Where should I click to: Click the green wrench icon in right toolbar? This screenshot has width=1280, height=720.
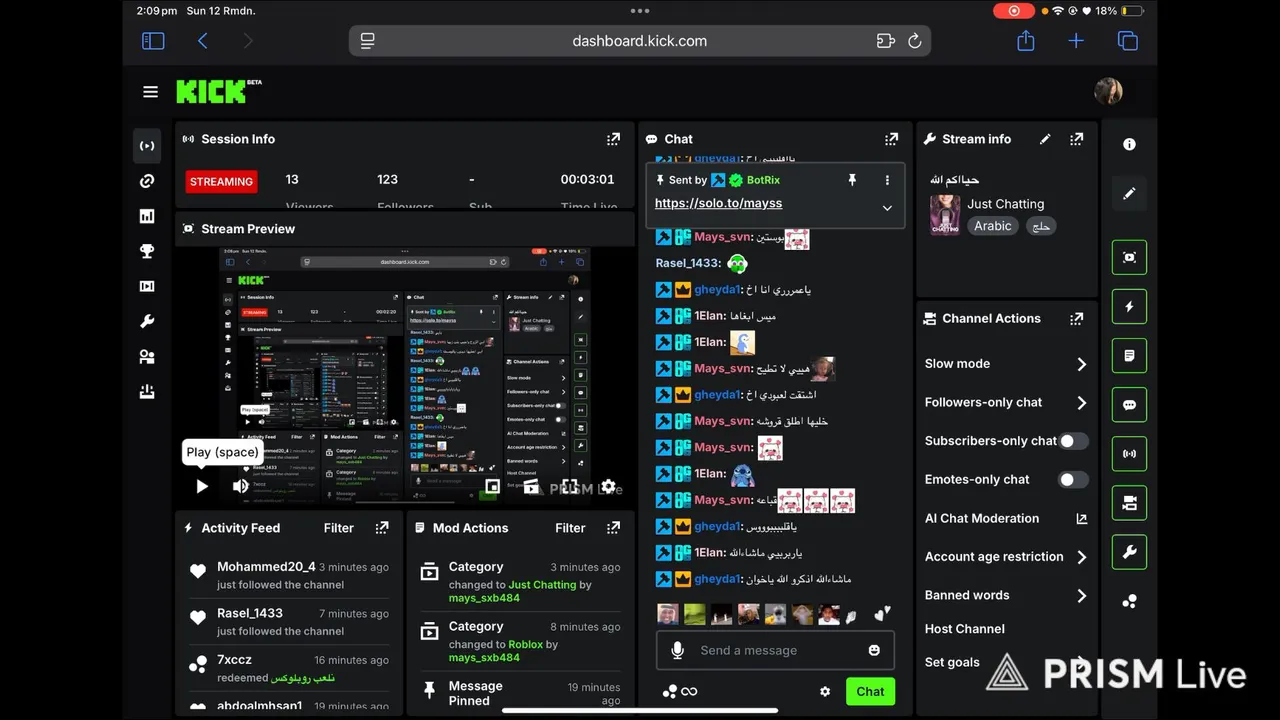(1129, 552)
